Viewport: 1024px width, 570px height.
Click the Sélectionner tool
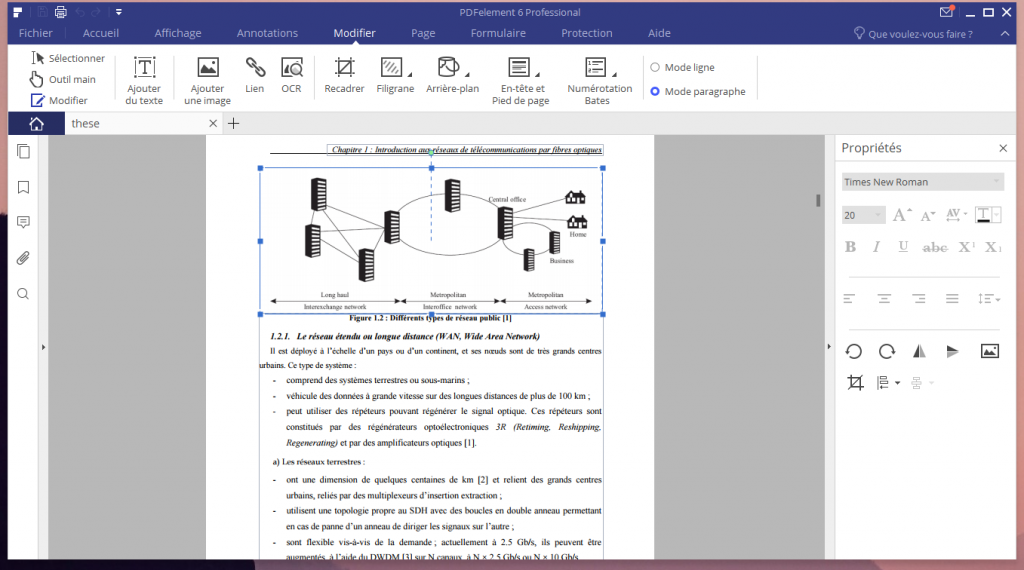(x=68, y=58)
